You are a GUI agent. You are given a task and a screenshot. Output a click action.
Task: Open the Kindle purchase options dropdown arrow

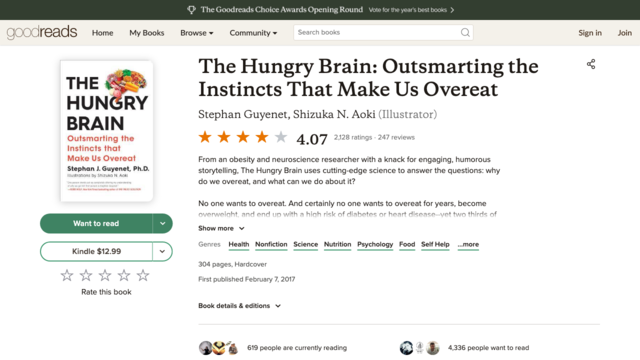click(162, 251)
